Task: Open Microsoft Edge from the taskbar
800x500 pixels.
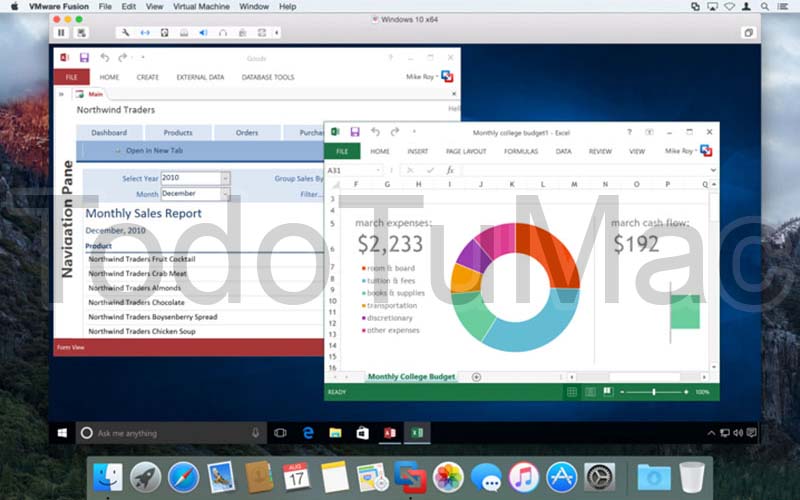Action: [x=308, y=433]
